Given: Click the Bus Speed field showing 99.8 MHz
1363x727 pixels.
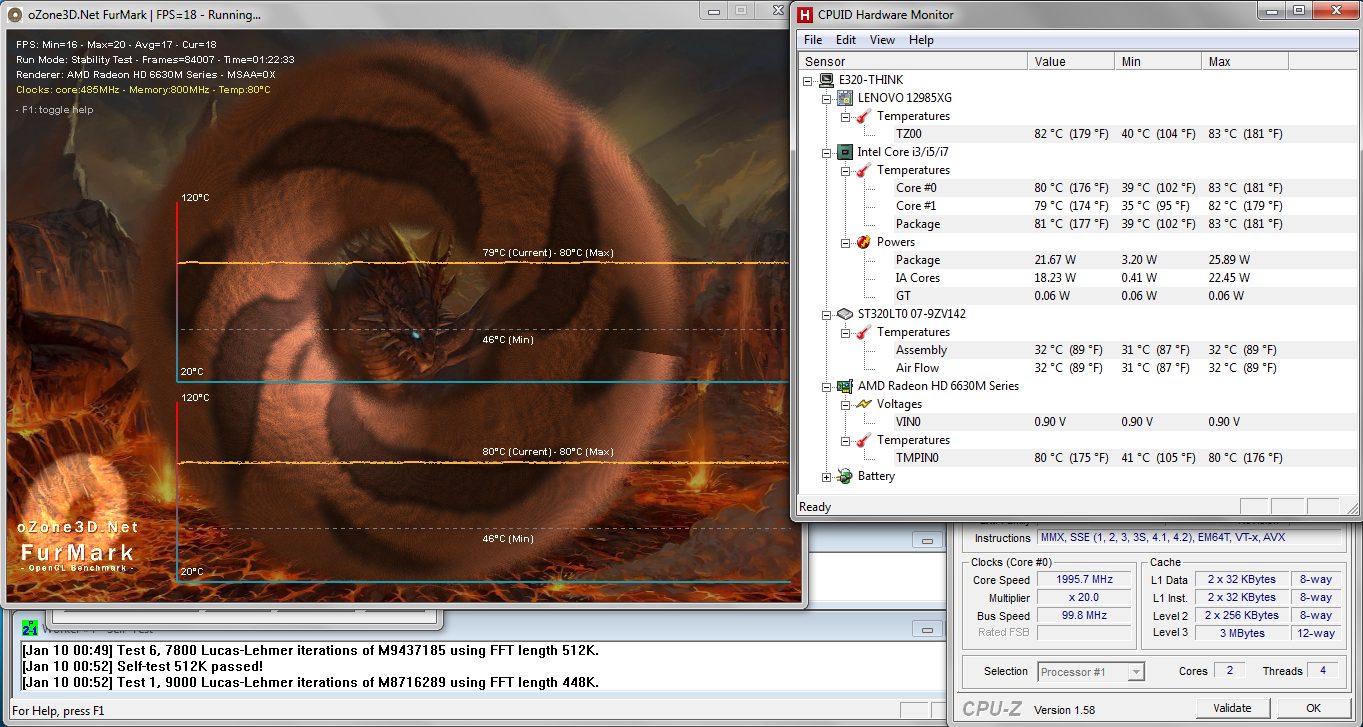Looking at the screenshot, I should 1084,616.
